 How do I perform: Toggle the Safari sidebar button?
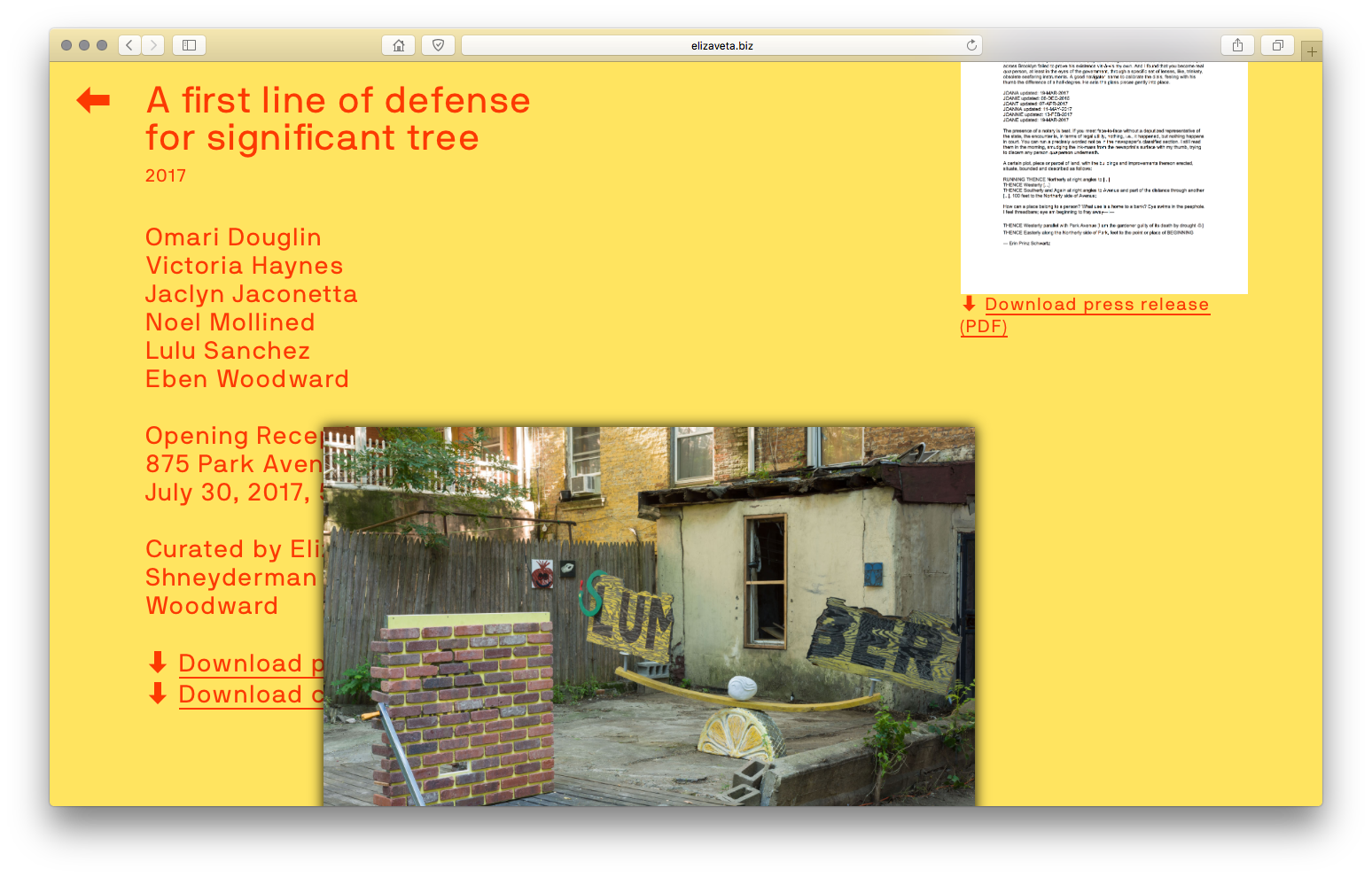(x=189, y=45)
